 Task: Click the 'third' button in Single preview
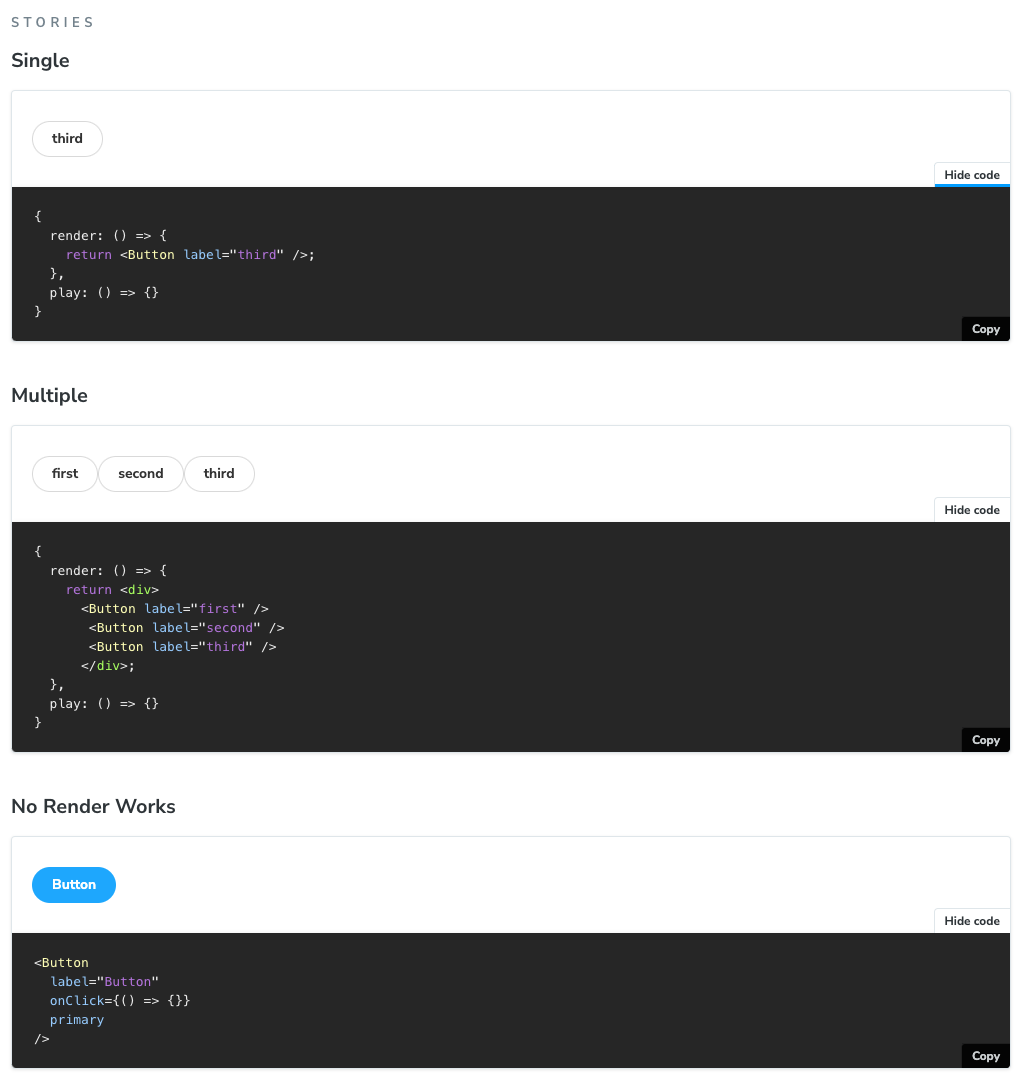[x=67, y=138]
